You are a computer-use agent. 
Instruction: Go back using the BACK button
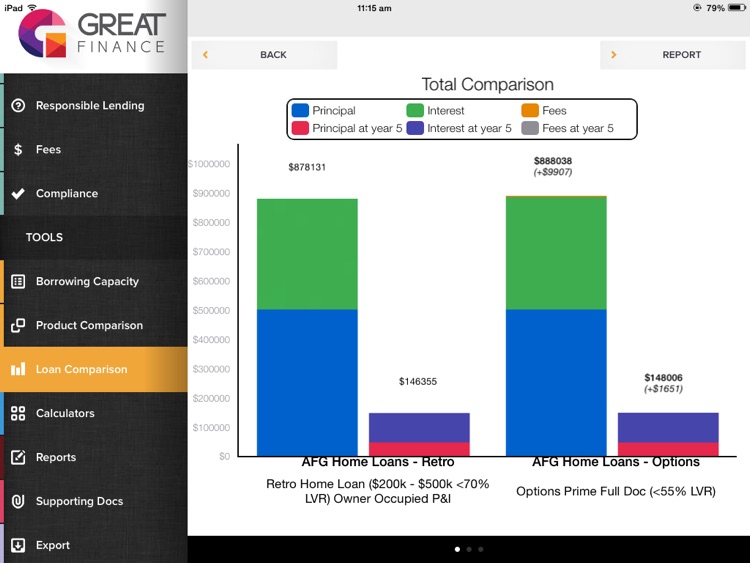tap(265, 55)
